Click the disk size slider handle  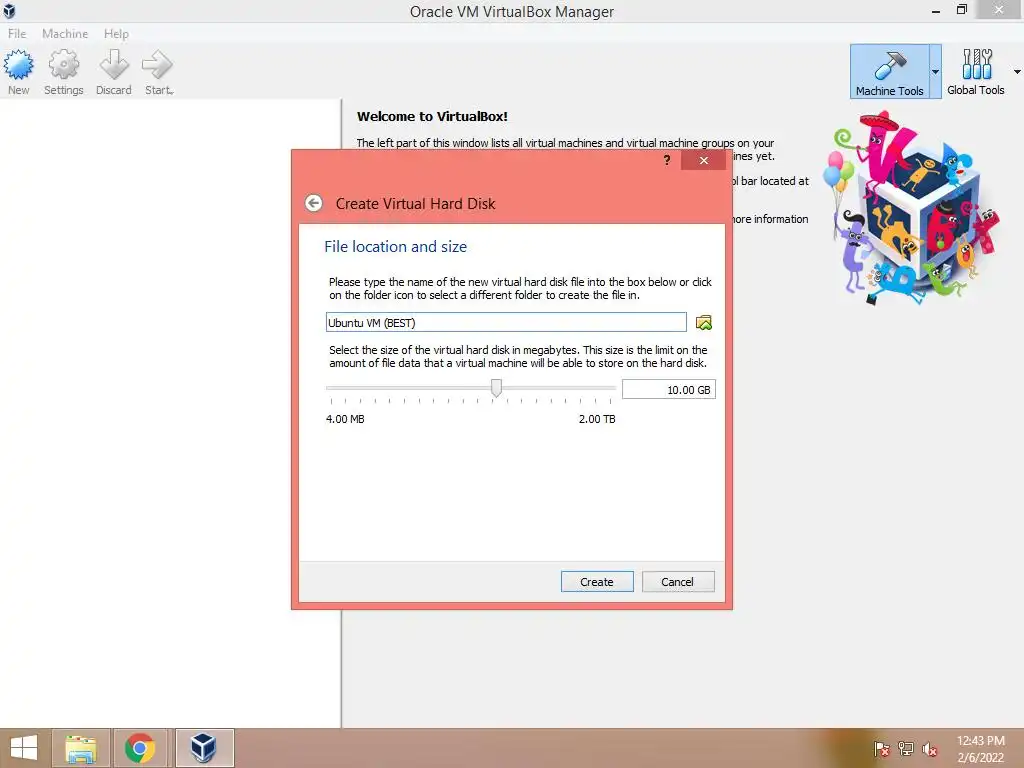coord(496,388)
